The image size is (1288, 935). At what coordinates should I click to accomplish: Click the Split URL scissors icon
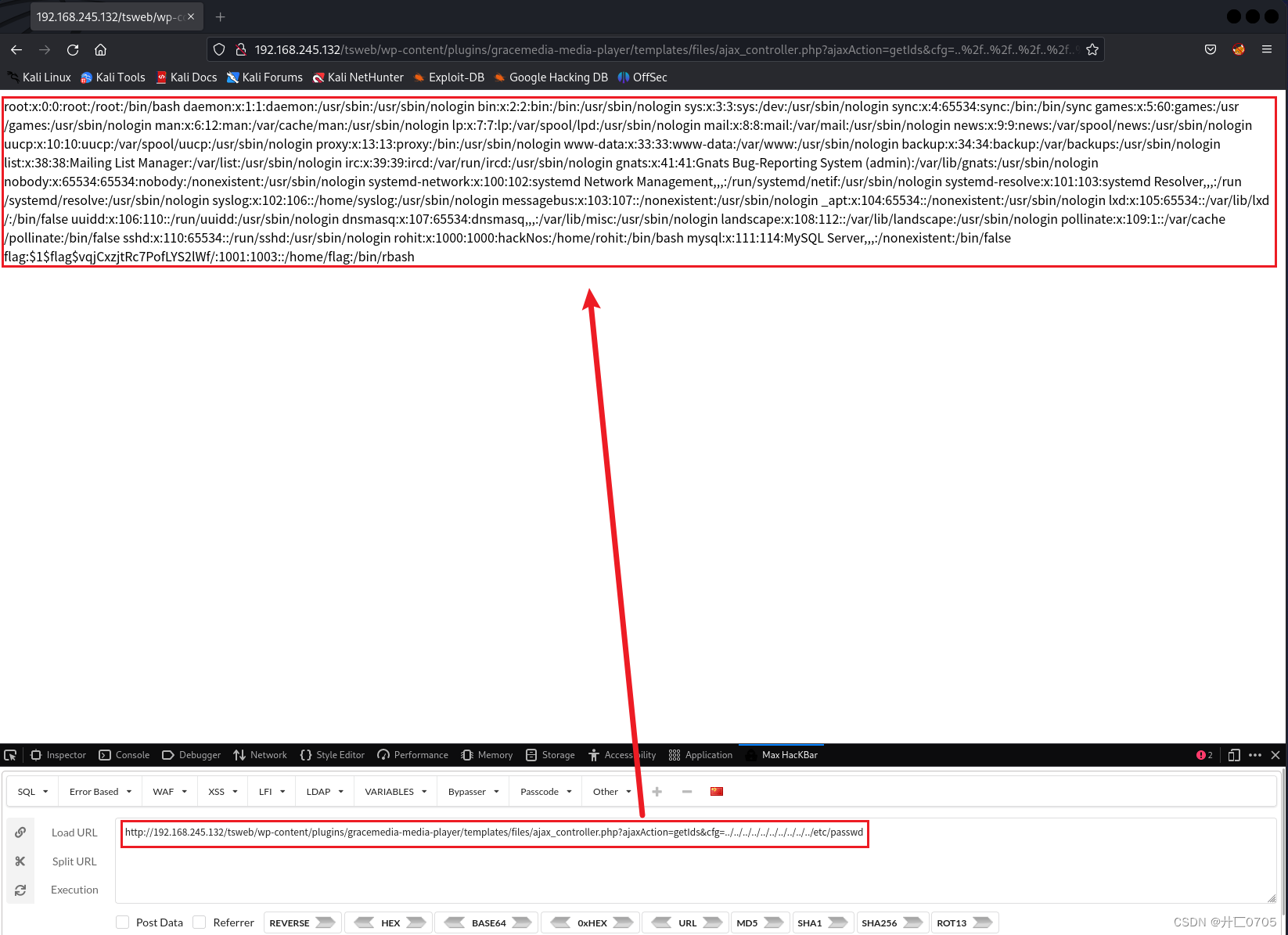pyautogui.click(x=20, y=861)
